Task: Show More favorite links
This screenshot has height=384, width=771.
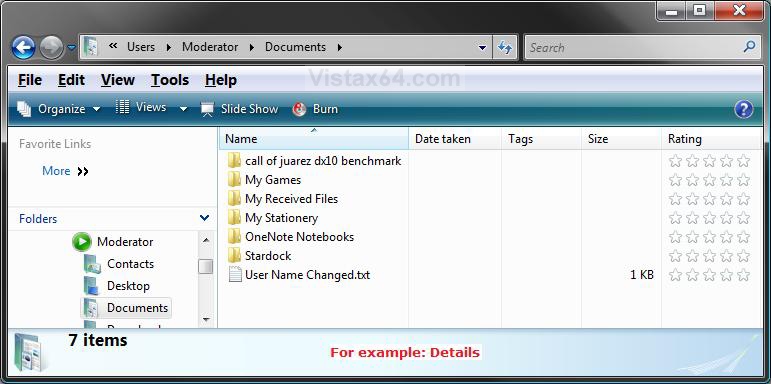Action: (x=65, y=171)
